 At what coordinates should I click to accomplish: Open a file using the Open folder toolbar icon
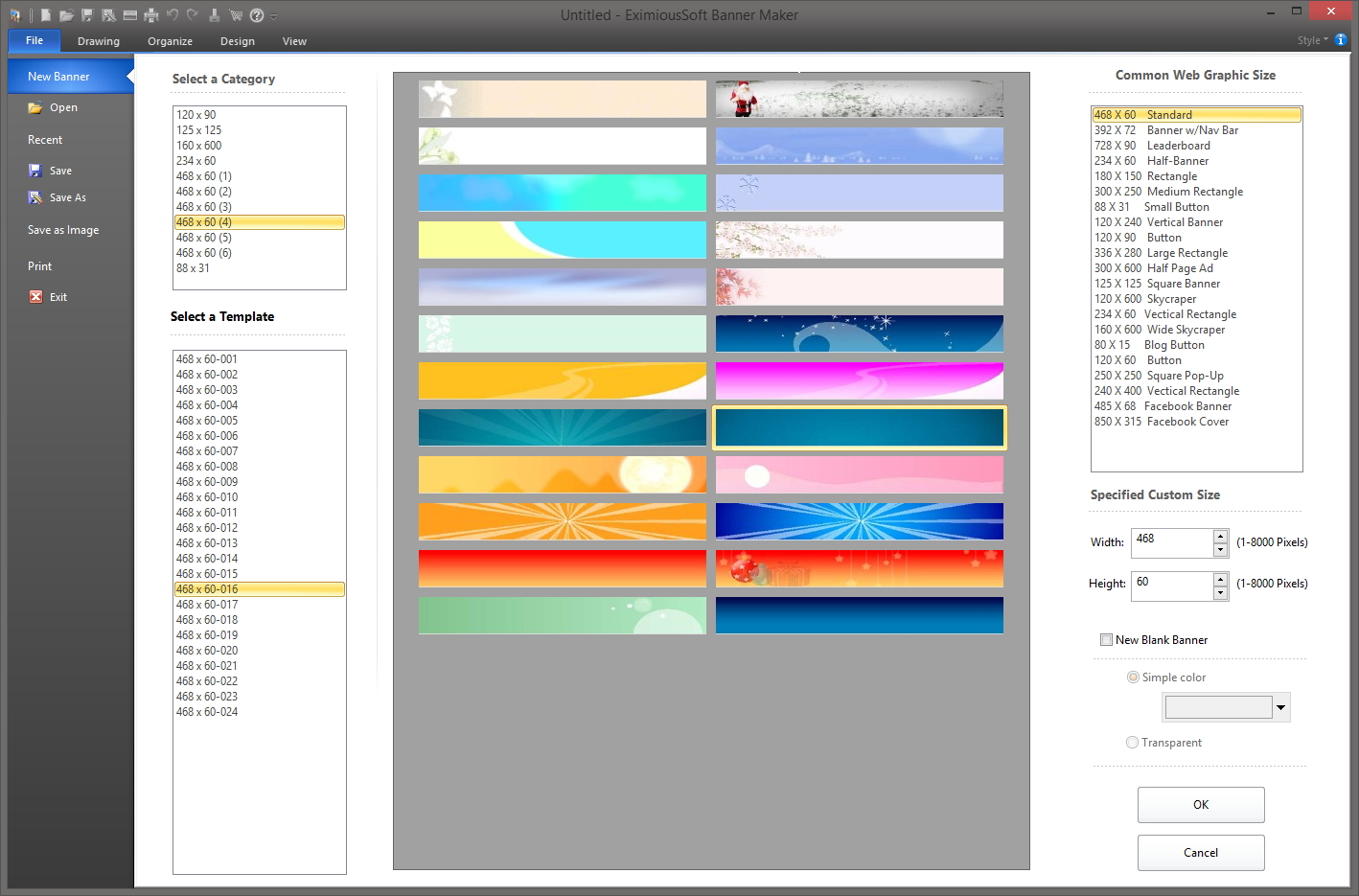coord(67,14)
